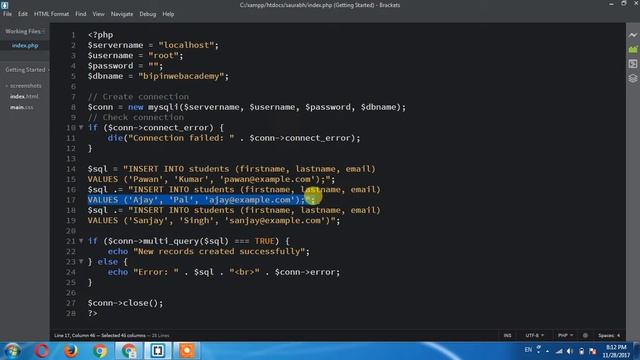Switch to Brackets in the taskbar
This screenshot has width=640, height=360.
click(158, 351)
